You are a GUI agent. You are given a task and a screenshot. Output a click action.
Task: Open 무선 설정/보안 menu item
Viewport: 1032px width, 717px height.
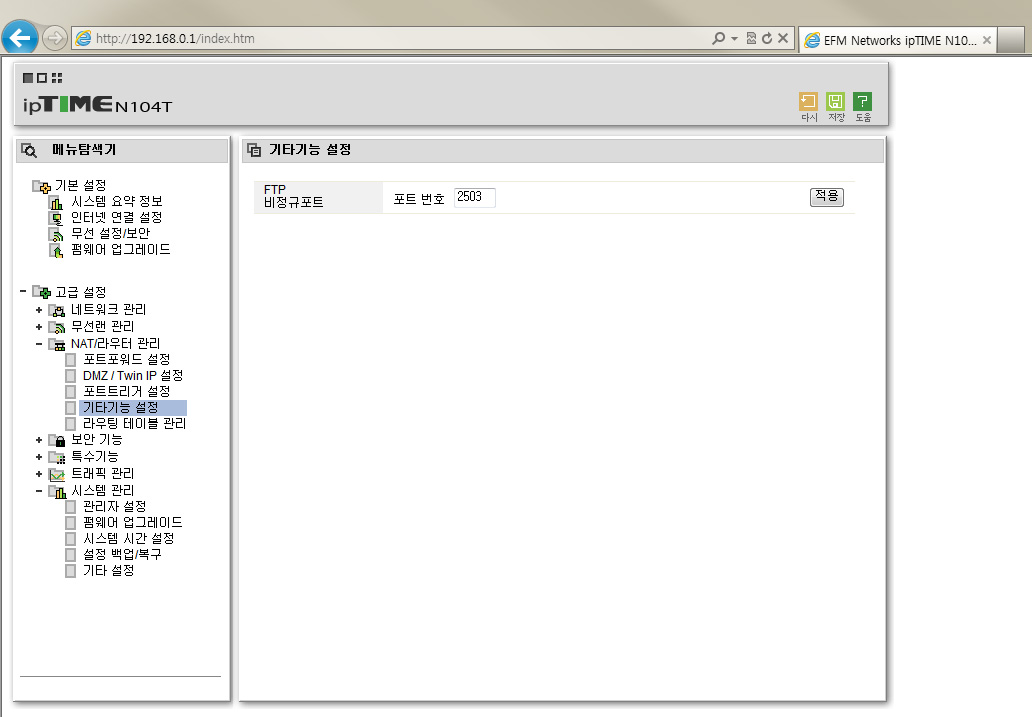click(111, 233)
